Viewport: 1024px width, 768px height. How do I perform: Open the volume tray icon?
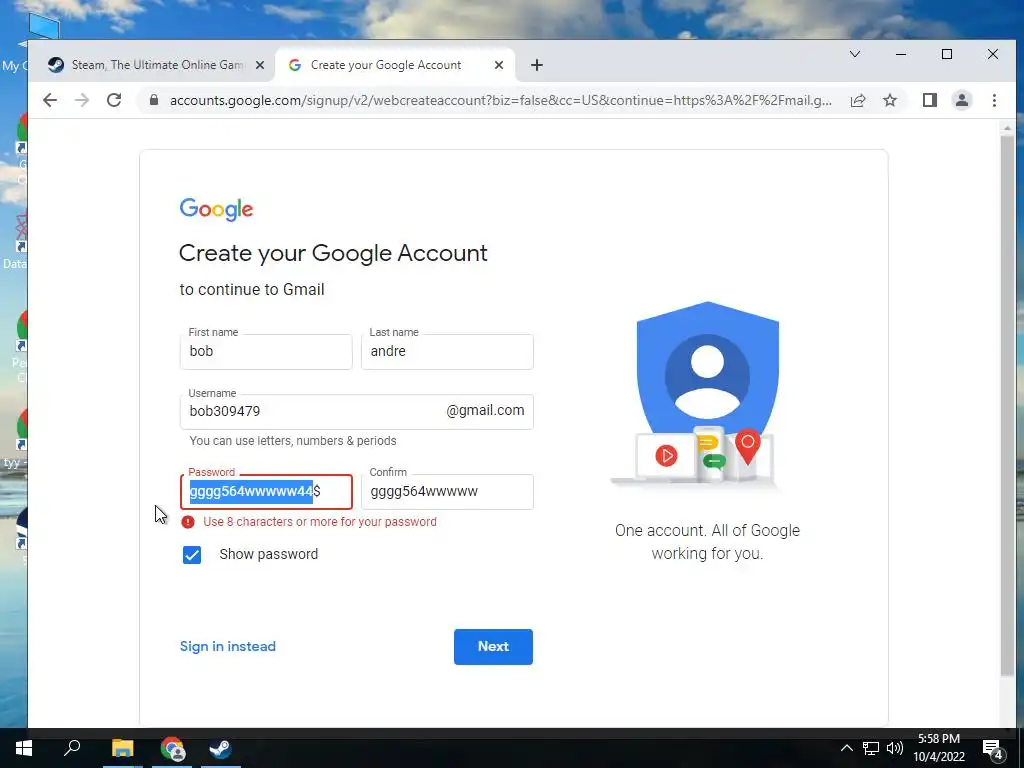click(895, 748)
